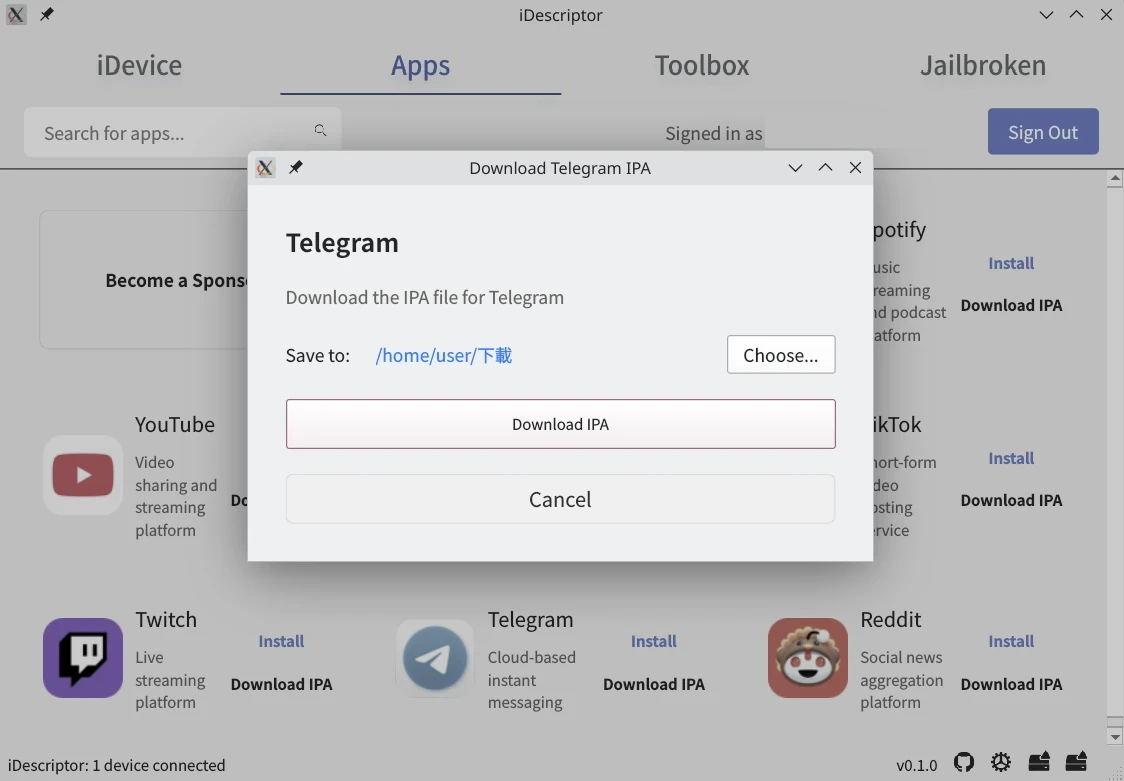
Task: Click Install for Reddit
Action: click(x=1011, y=641)
